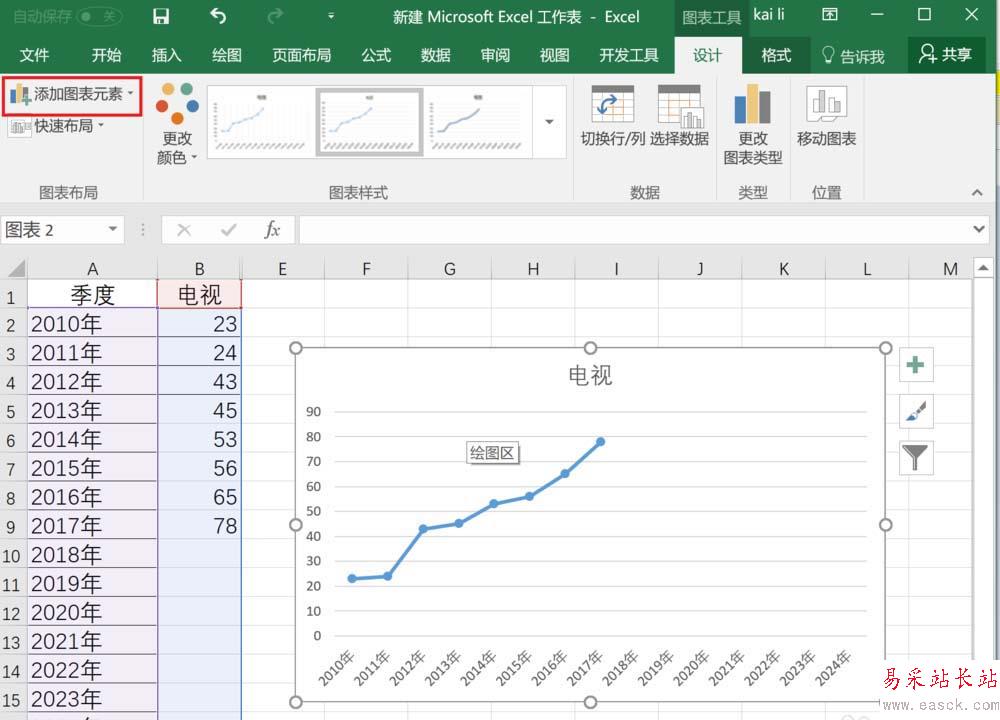The height and width of the screenshot is (720, 1000).
Task: Switch to the 插入 tab
Action: pos(166,55)
